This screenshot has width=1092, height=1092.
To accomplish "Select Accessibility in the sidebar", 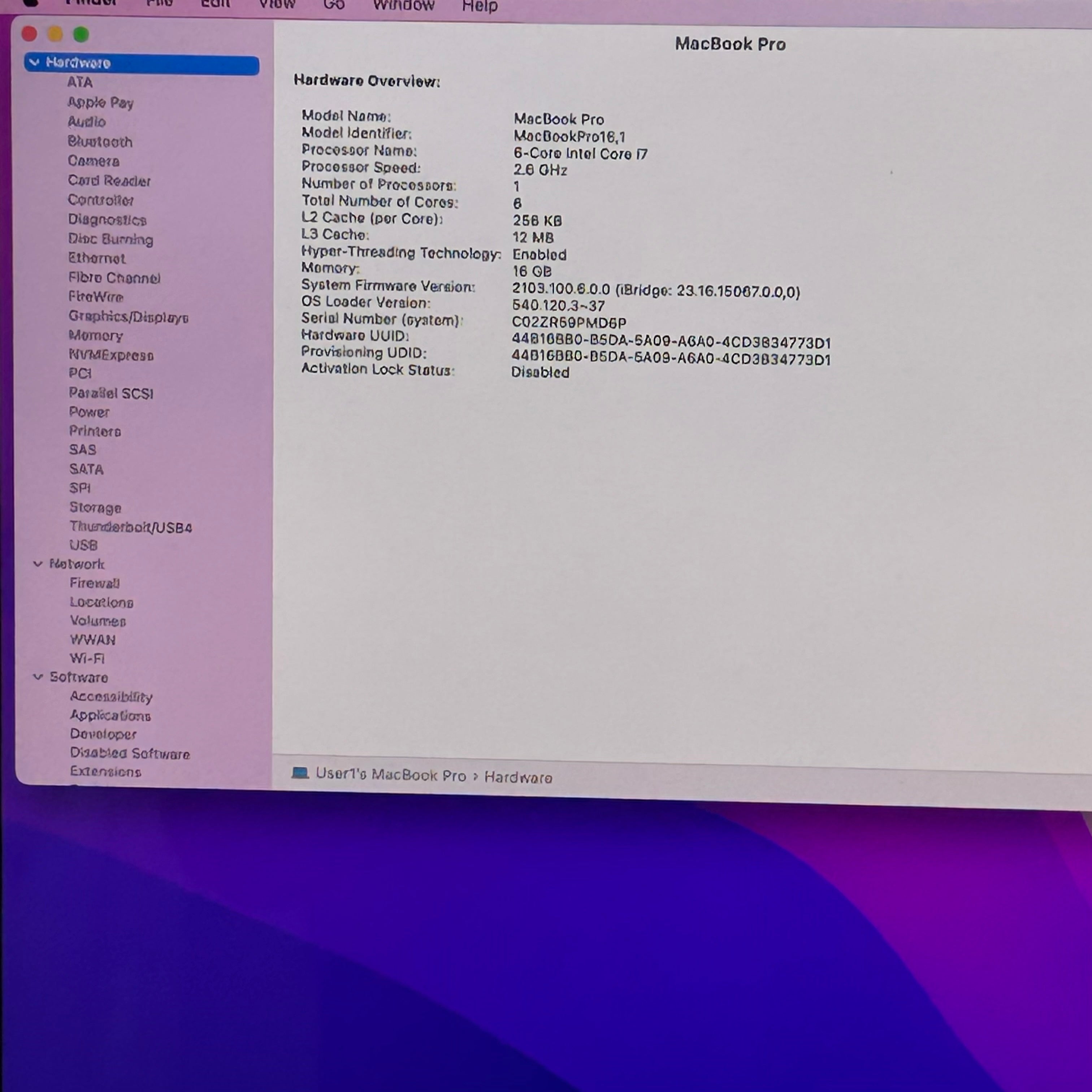I will (x=111, y=697).
